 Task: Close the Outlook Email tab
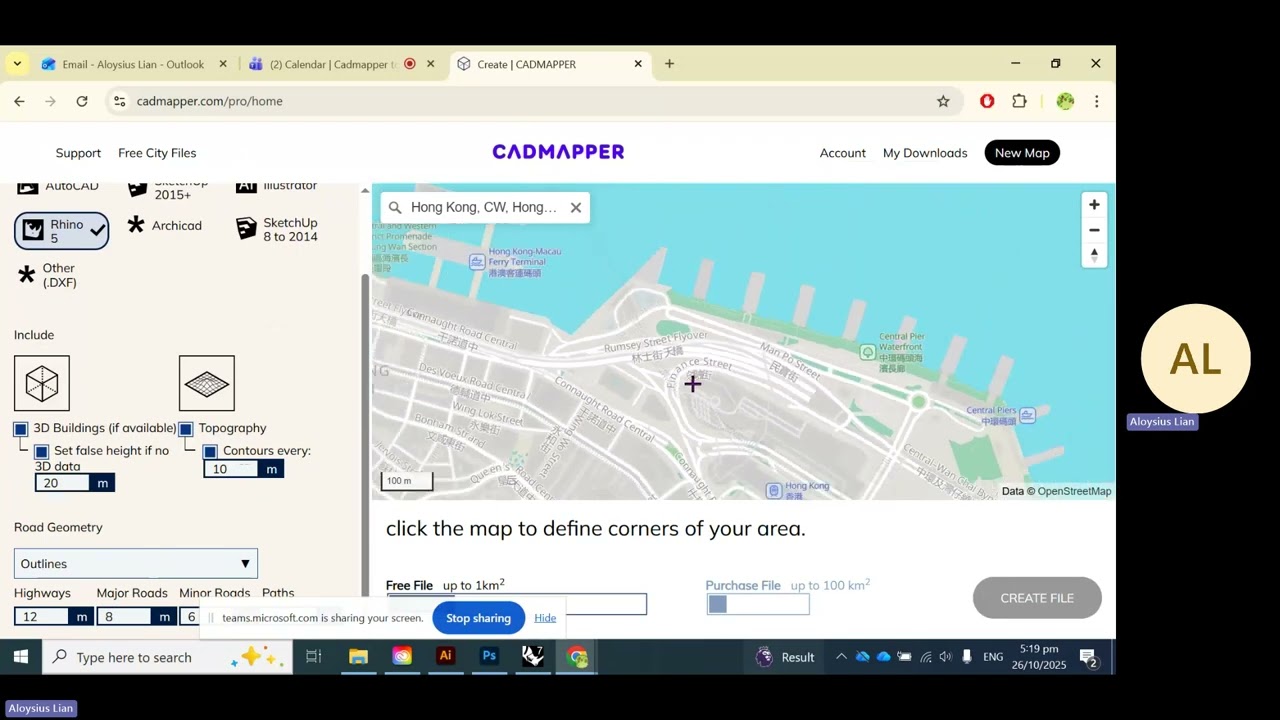tap(223, 64)
